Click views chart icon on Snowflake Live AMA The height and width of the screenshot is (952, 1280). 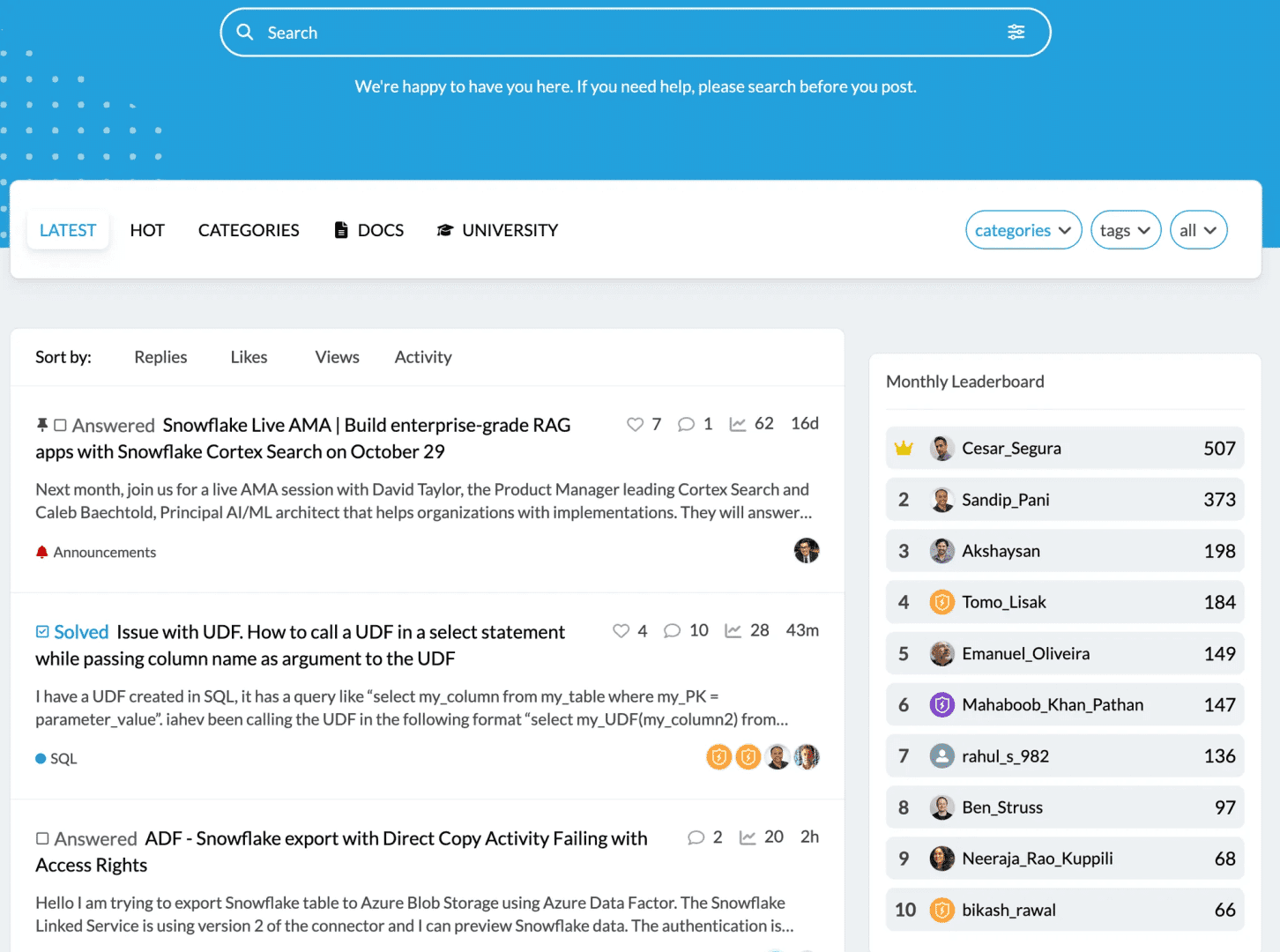pos(738,424)
